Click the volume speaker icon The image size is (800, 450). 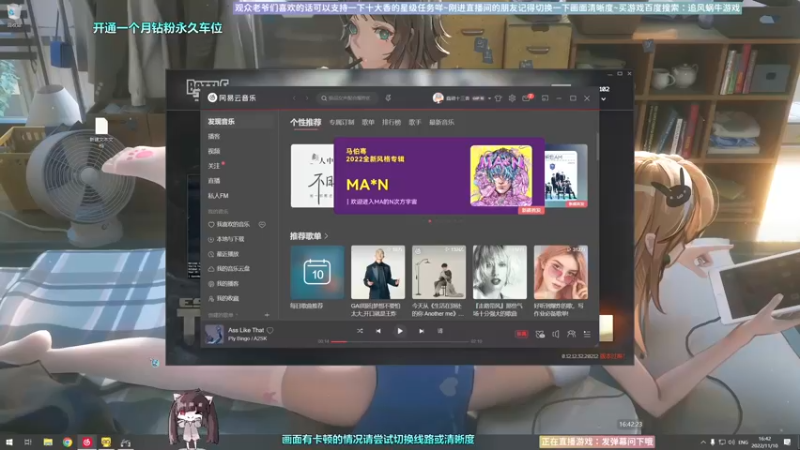556,334
